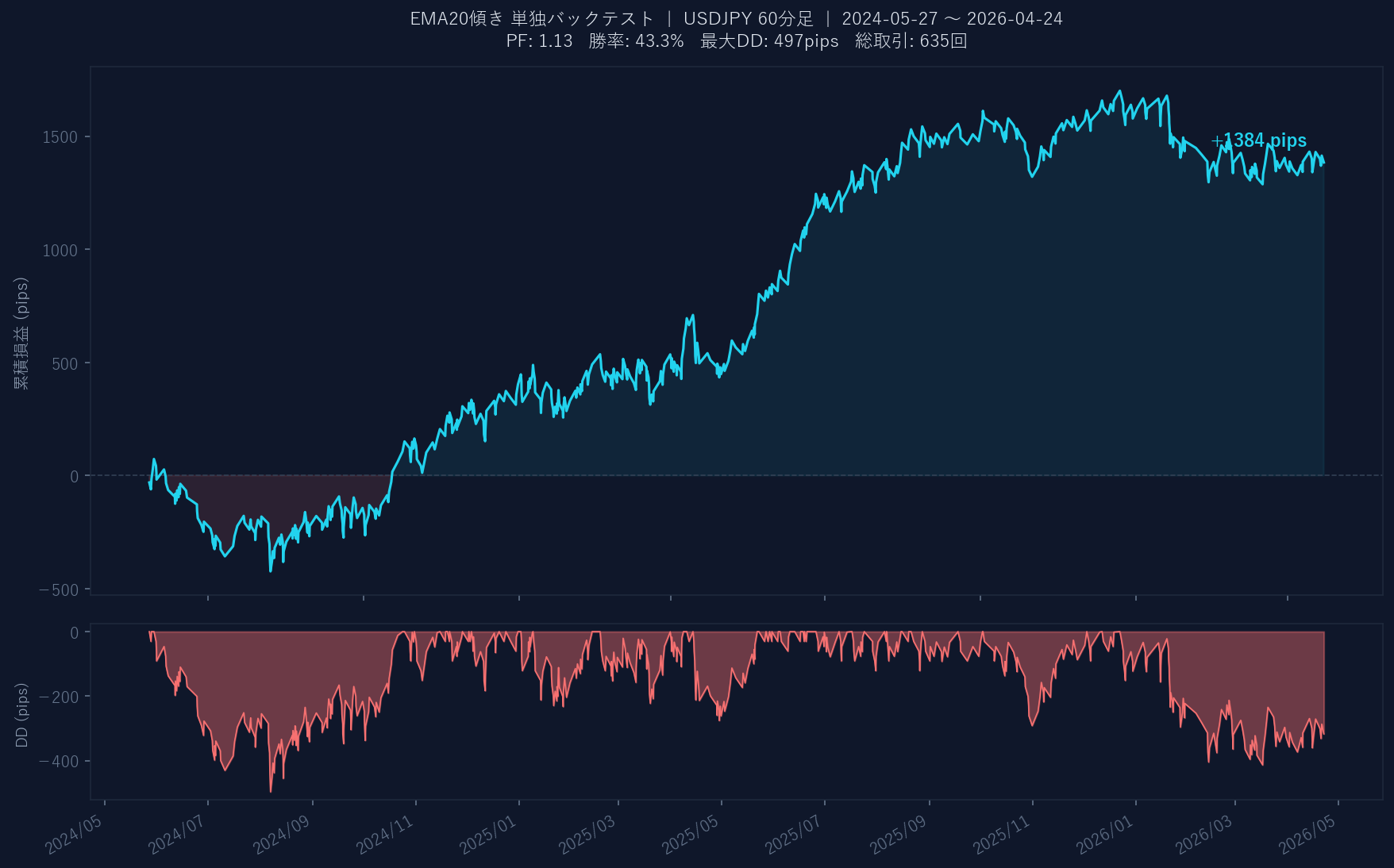Choose the 2026/01 date label

pos(1105,834)
